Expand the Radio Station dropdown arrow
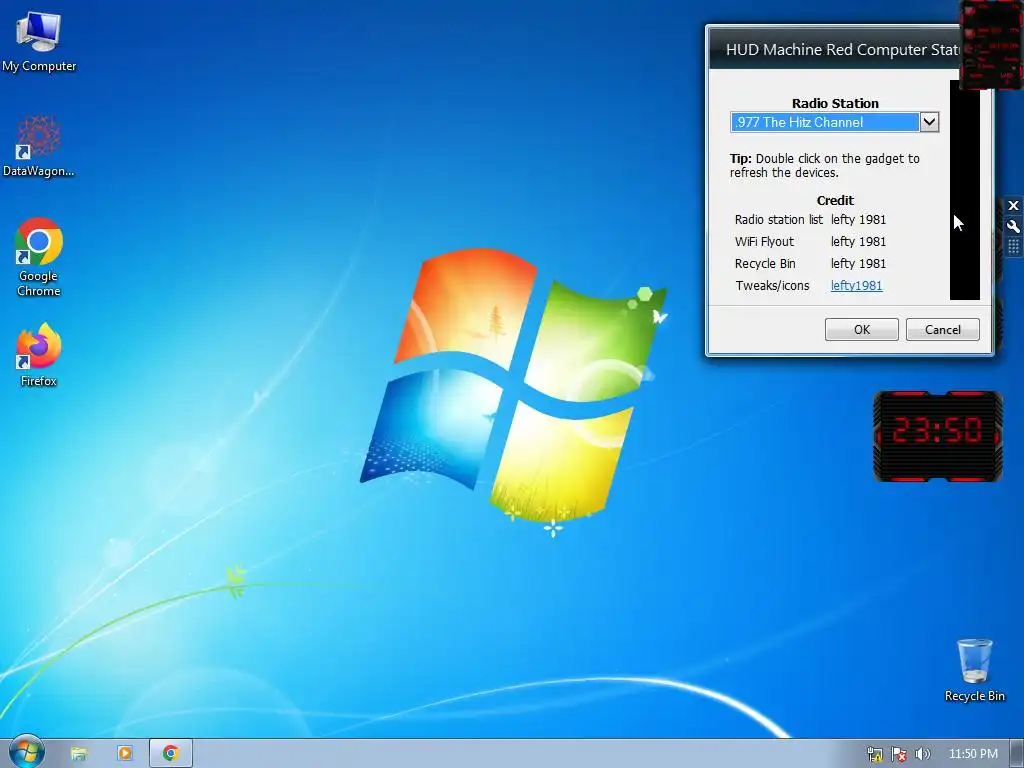This screenshot has width=1024, height=768. tap(929, 122)
